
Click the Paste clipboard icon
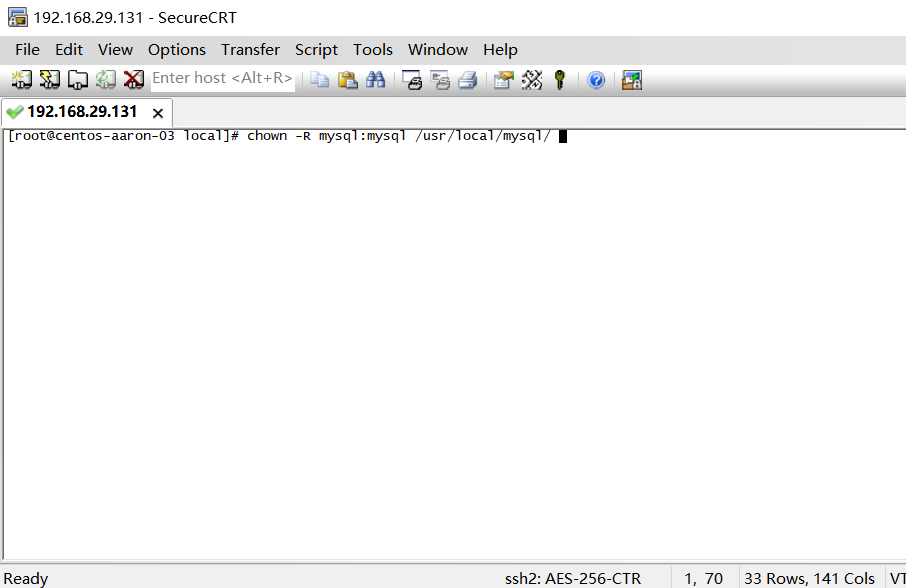point(347,80)
